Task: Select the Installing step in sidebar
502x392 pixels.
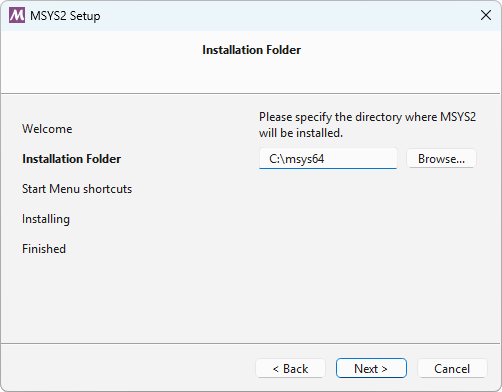Action: (x=46, y=219)
